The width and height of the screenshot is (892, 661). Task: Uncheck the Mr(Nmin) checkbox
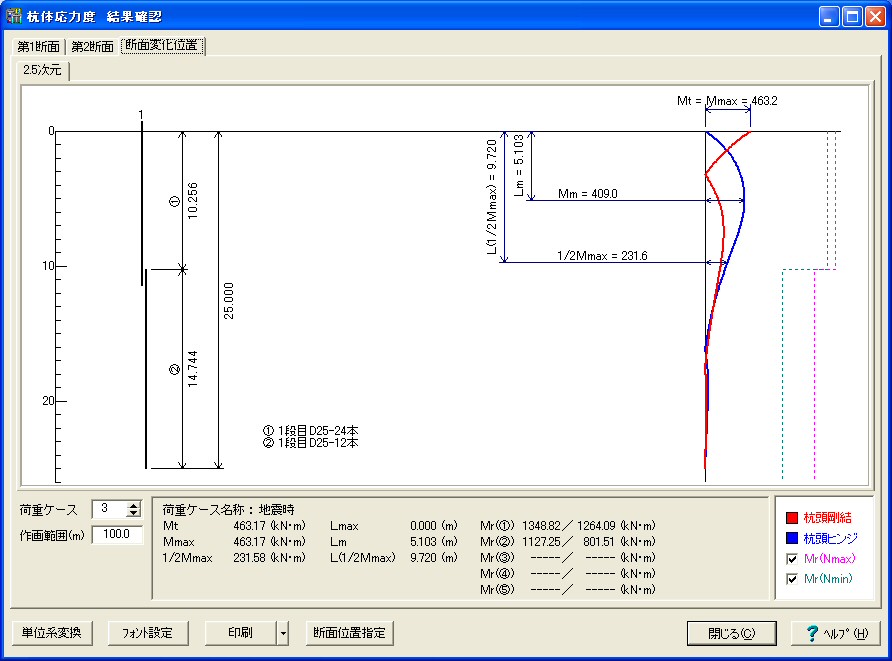(792, 579)
